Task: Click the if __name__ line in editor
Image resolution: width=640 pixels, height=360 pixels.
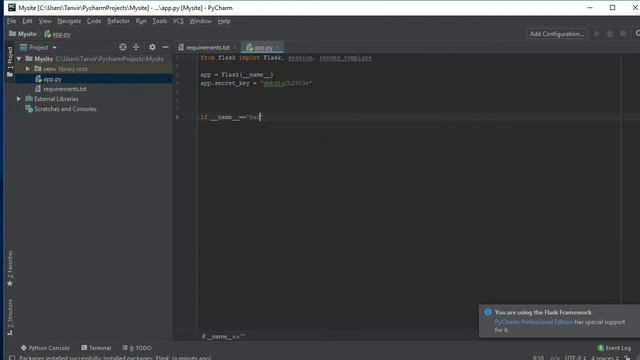Action: (x=231, y=117)
